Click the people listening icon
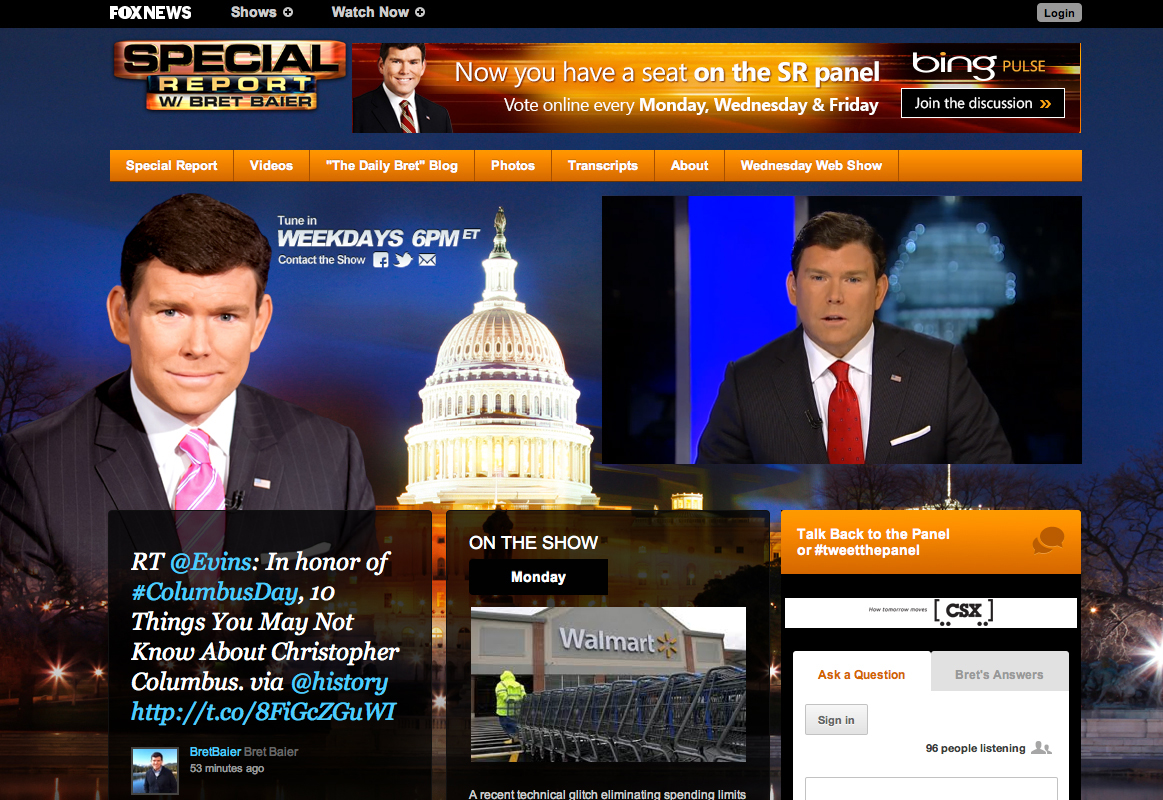 (x=1041, y=748)
